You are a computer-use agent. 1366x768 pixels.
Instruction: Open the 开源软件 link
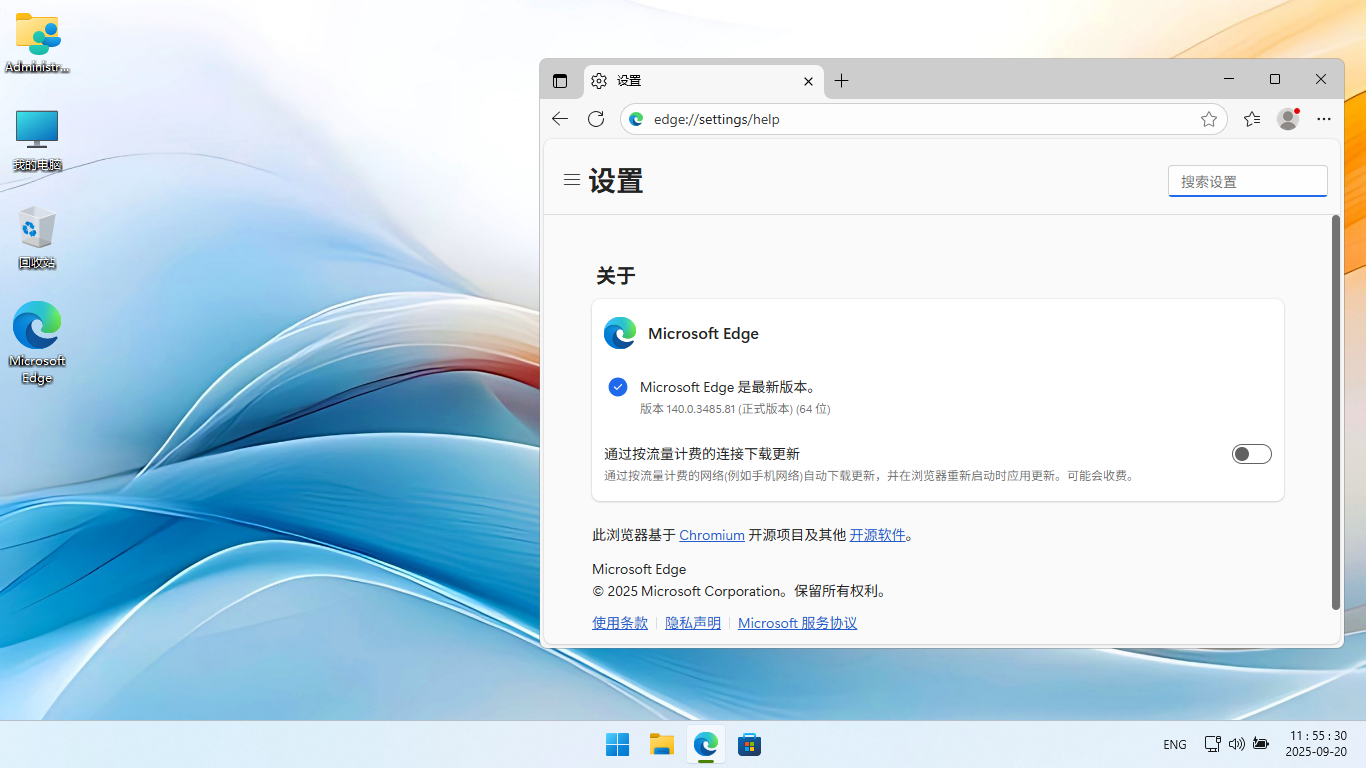(878, 535)
